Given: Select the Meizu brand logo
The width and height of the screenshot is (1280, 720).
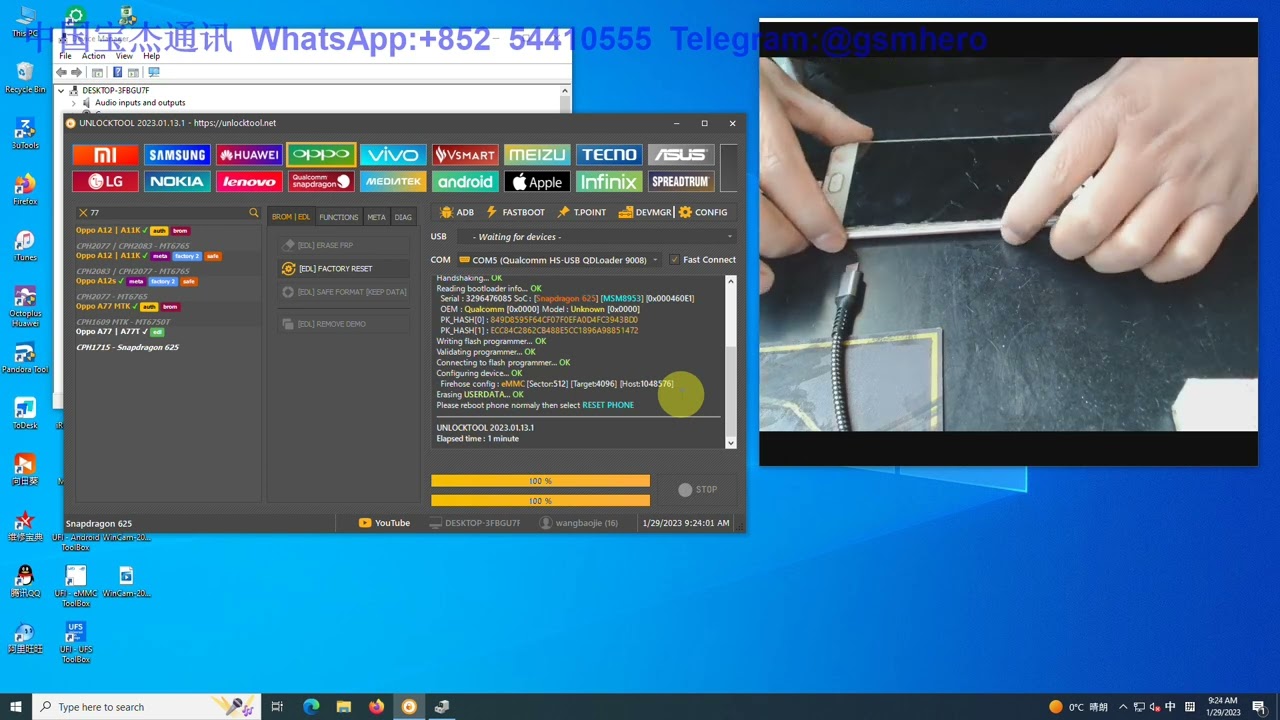Looking at the screenshot, I should point(537,155).
